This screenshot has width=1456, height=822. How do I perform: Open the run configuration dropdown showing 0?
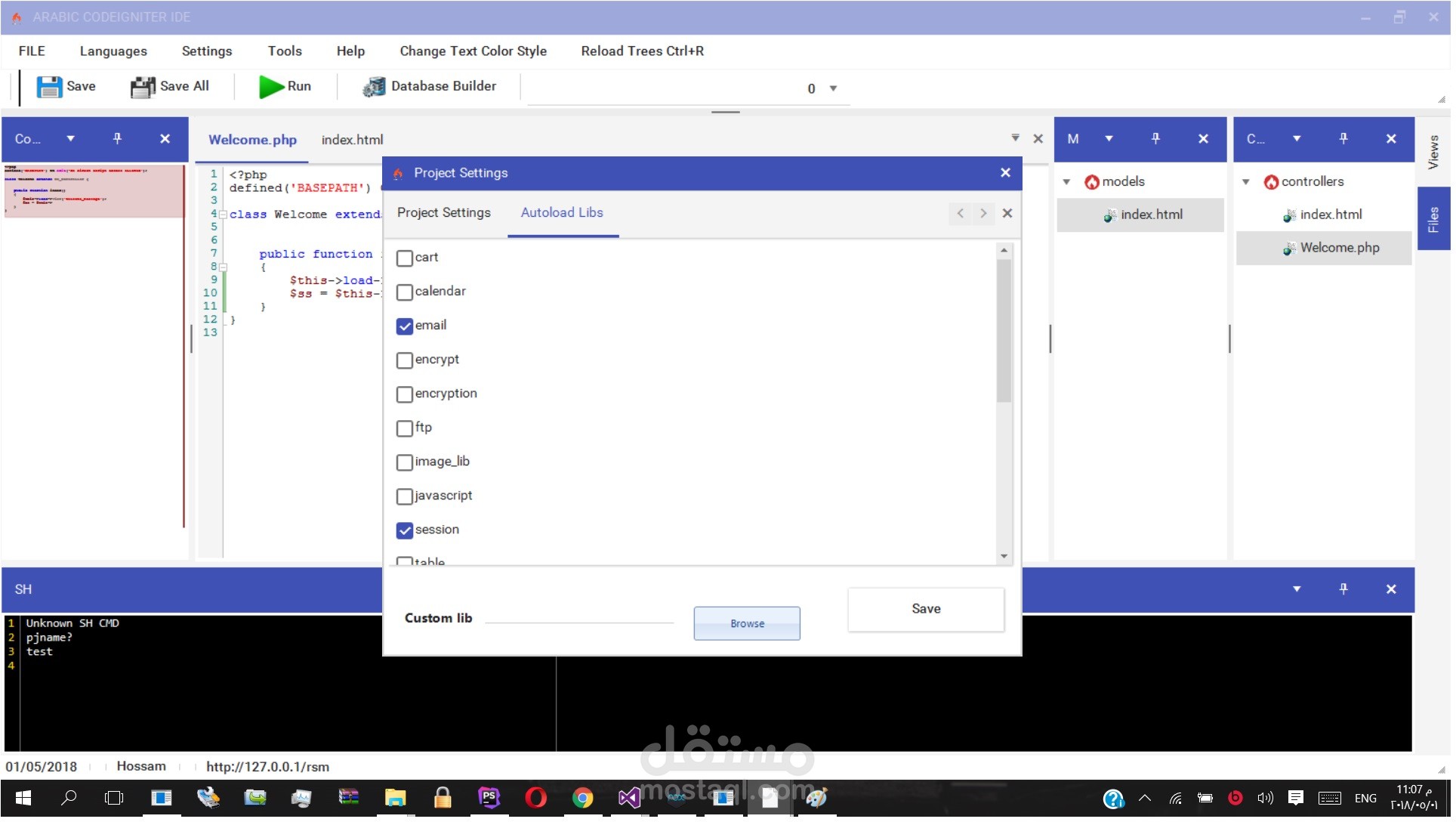coord(831,88)
